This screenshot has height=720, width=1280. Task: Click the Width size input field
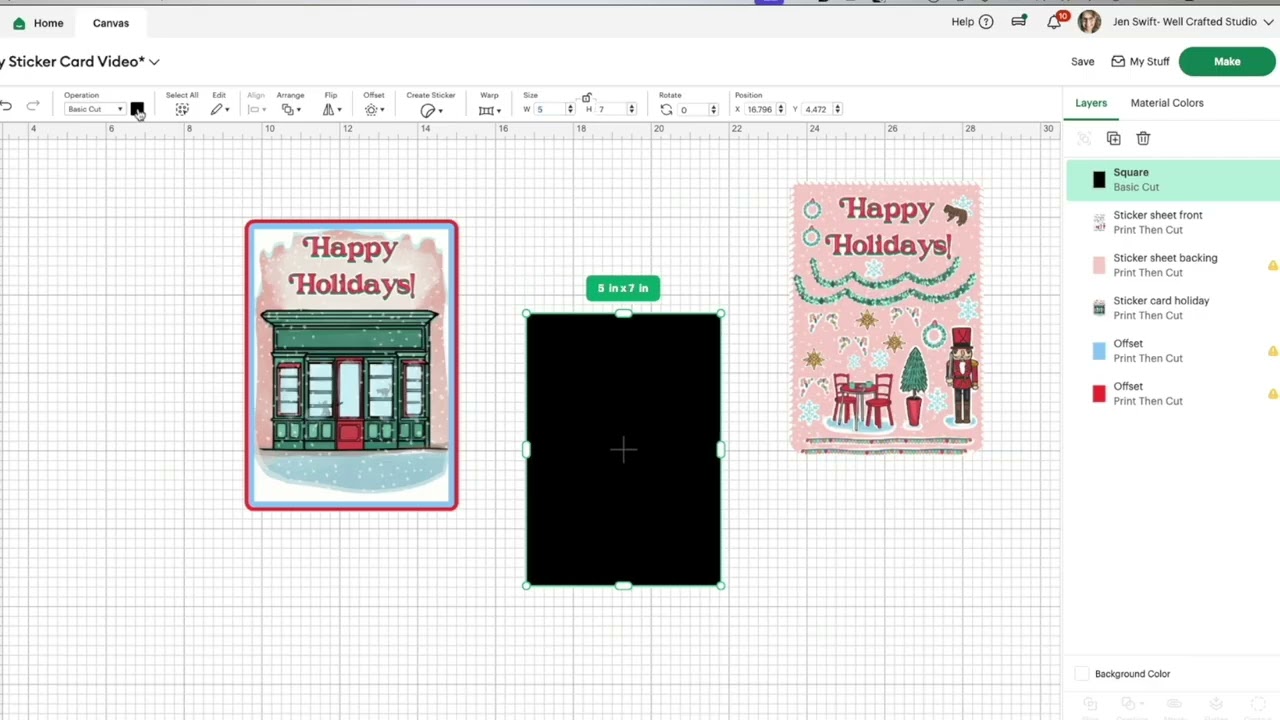(x=549, y=109)
